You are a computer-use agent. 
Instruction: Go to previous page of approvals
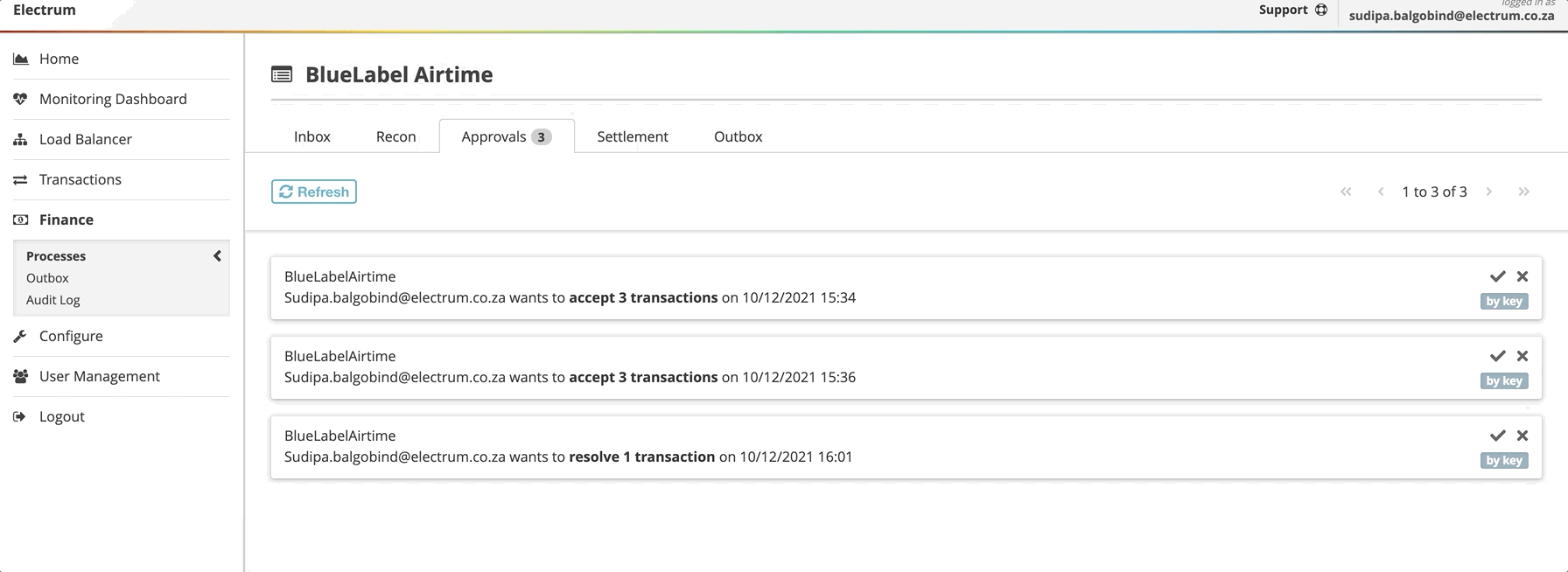[1381, 192]
